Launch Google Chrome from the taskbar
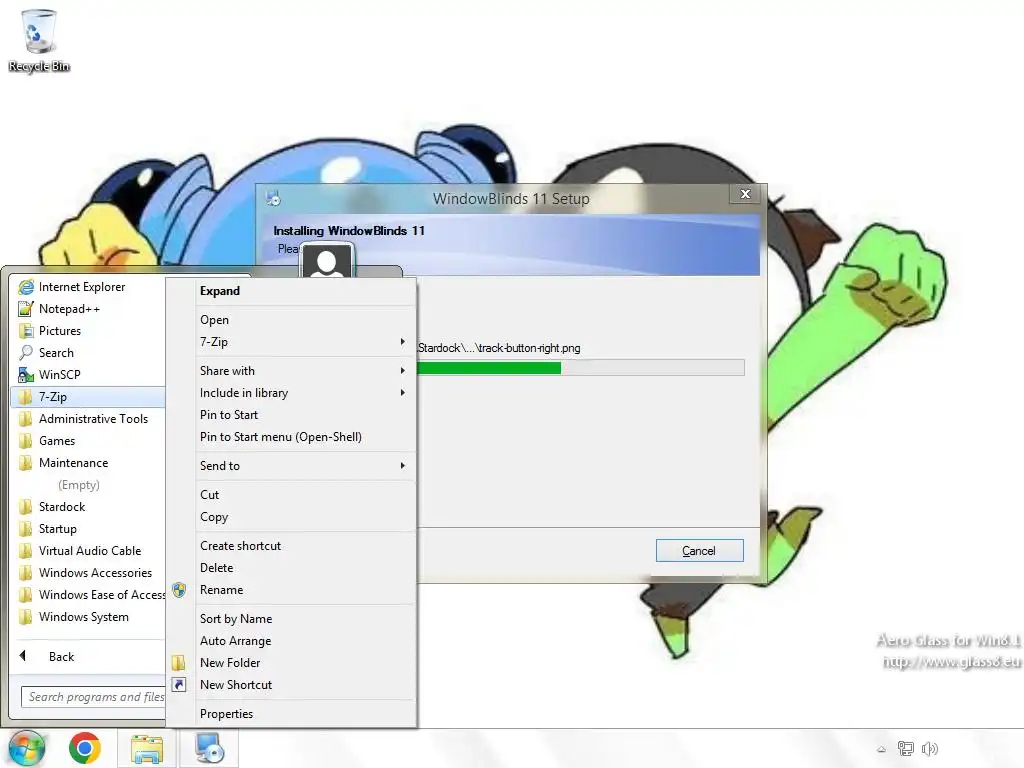 click(85, 748)
